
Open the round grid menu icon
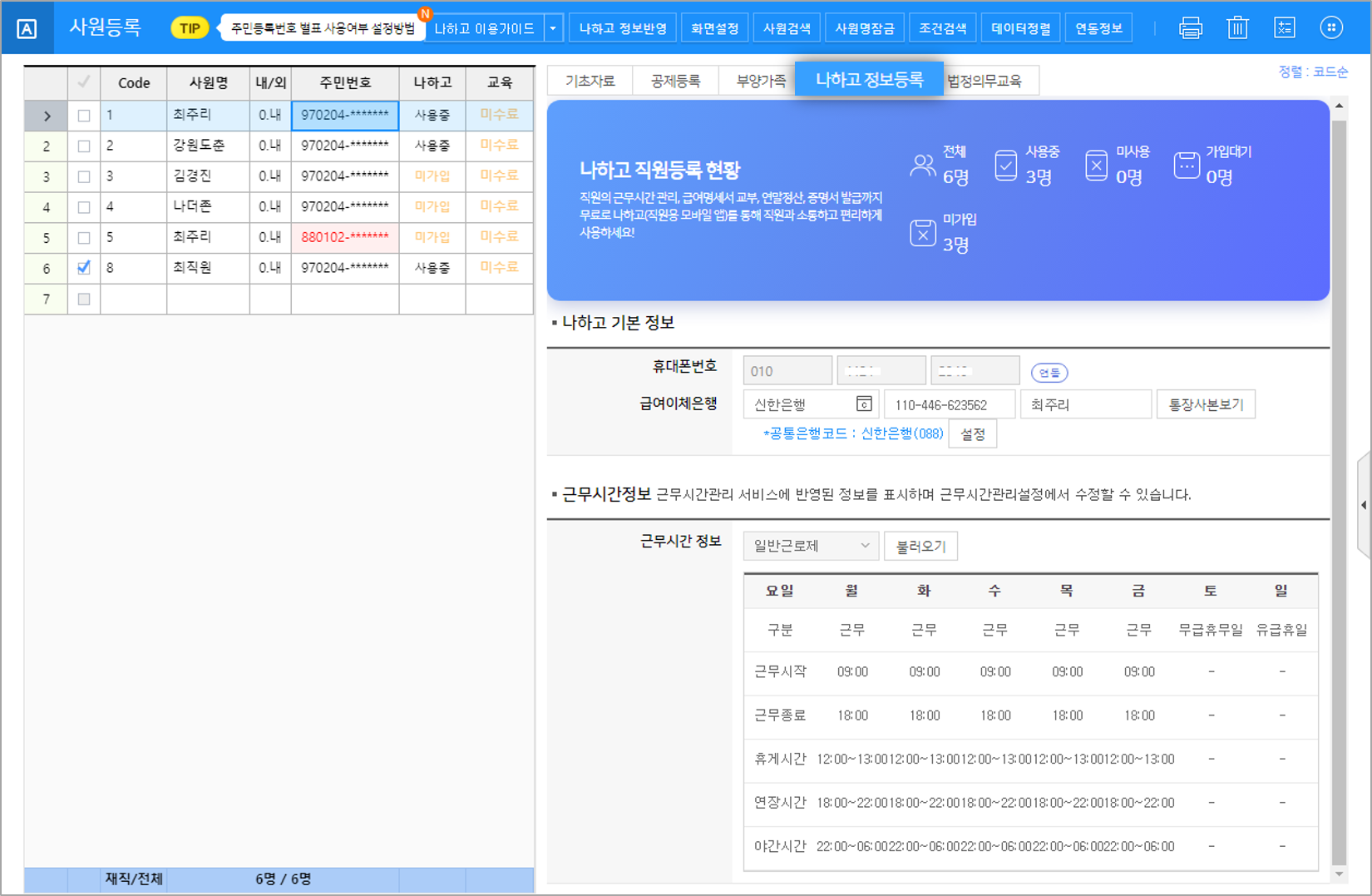click(1331, 28)
